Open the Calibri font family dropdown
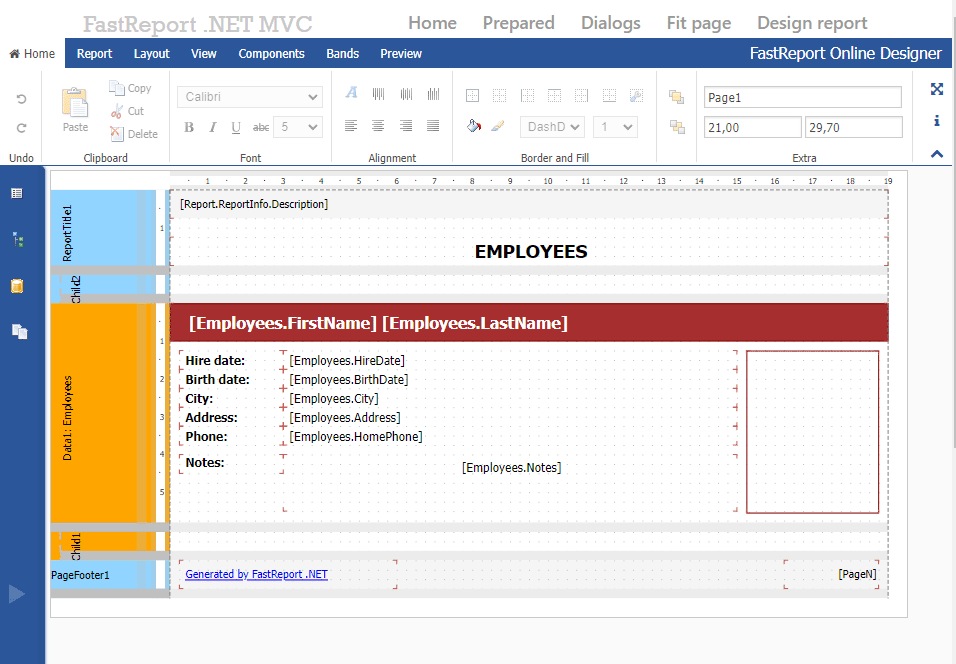The height and width of the screenshot is (664, 956). [250, 97]
